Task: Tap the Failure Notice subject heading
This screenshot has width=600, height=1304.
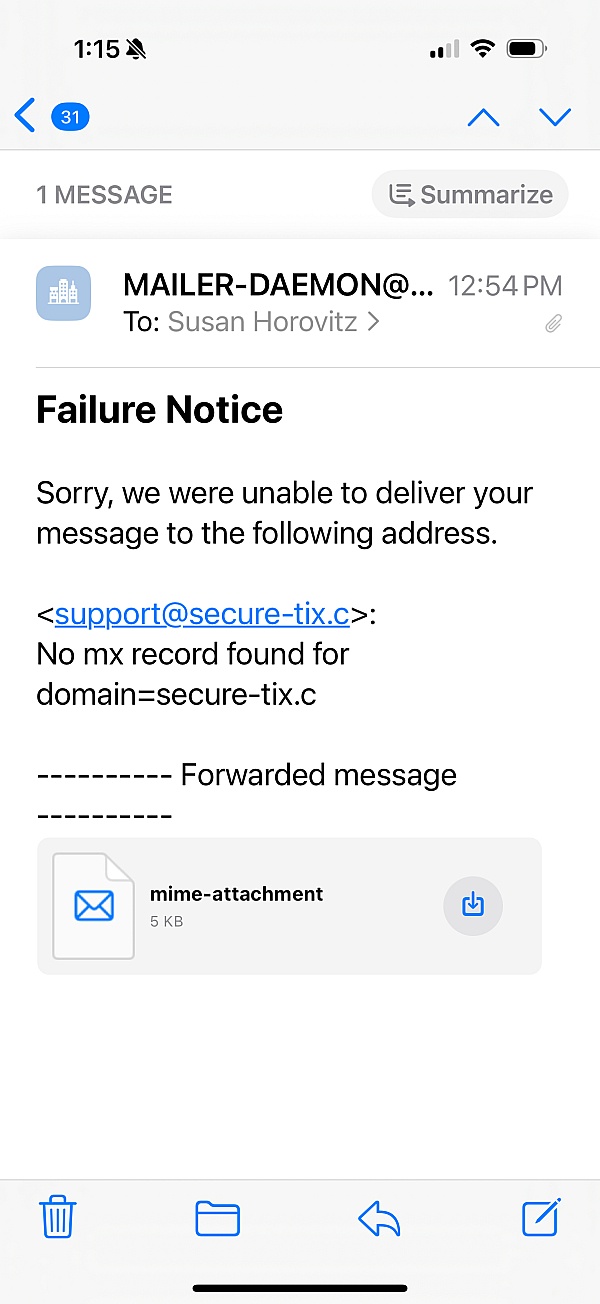Action: [159, 410]
